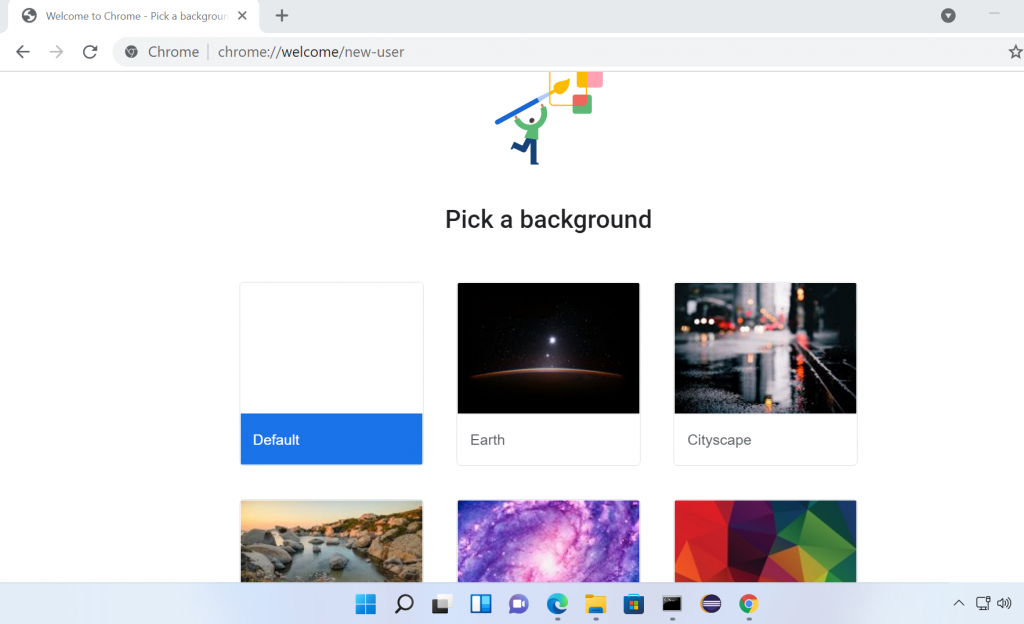Open network settings from the system tray

click(x=983, y=604)
